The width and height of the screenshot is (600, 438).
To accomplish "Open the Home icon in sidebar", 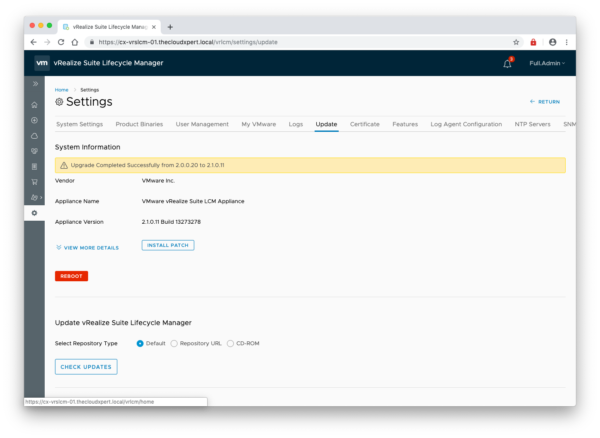I will pos(35,104).
